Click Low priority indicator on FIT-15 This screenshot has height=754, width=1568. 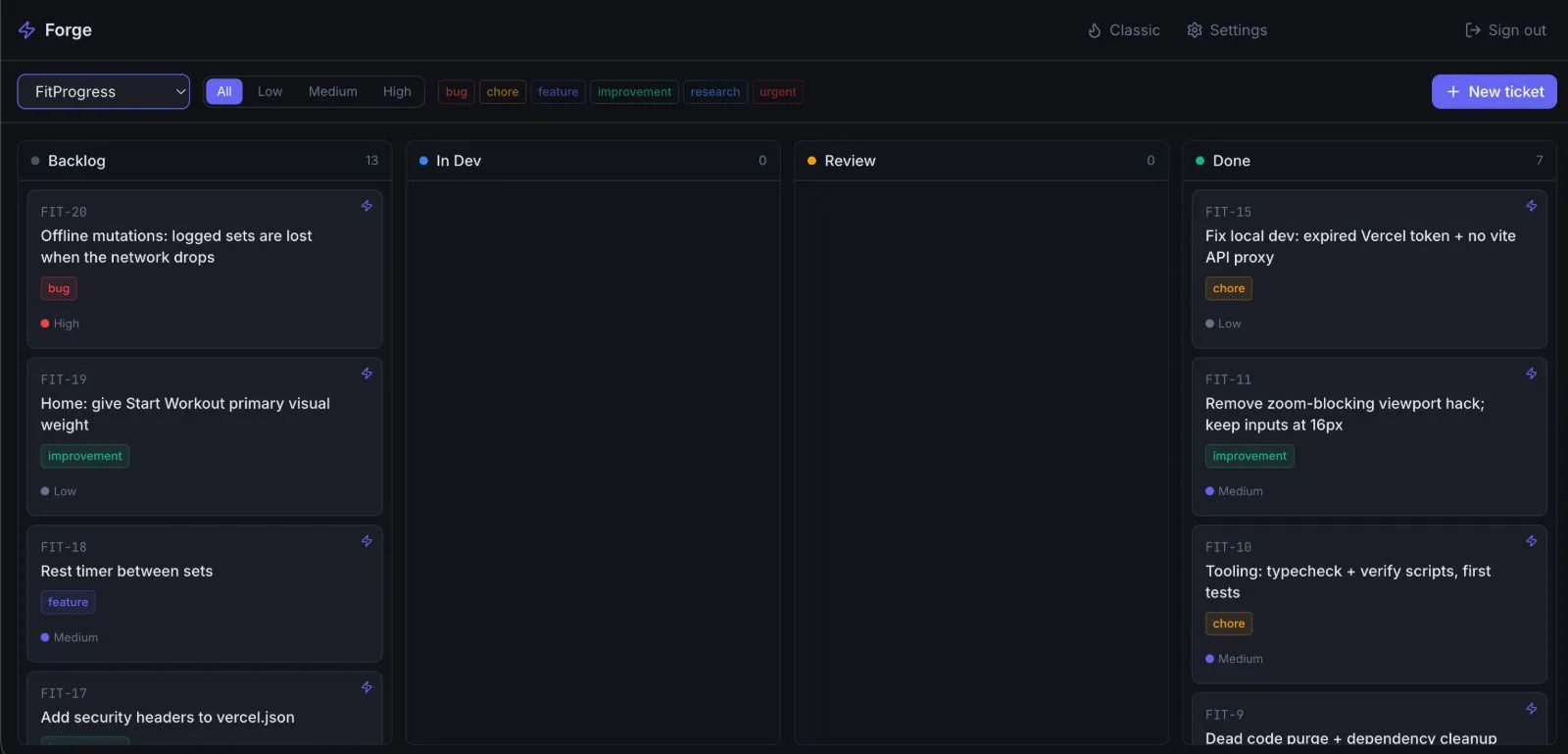point(1223,324)
